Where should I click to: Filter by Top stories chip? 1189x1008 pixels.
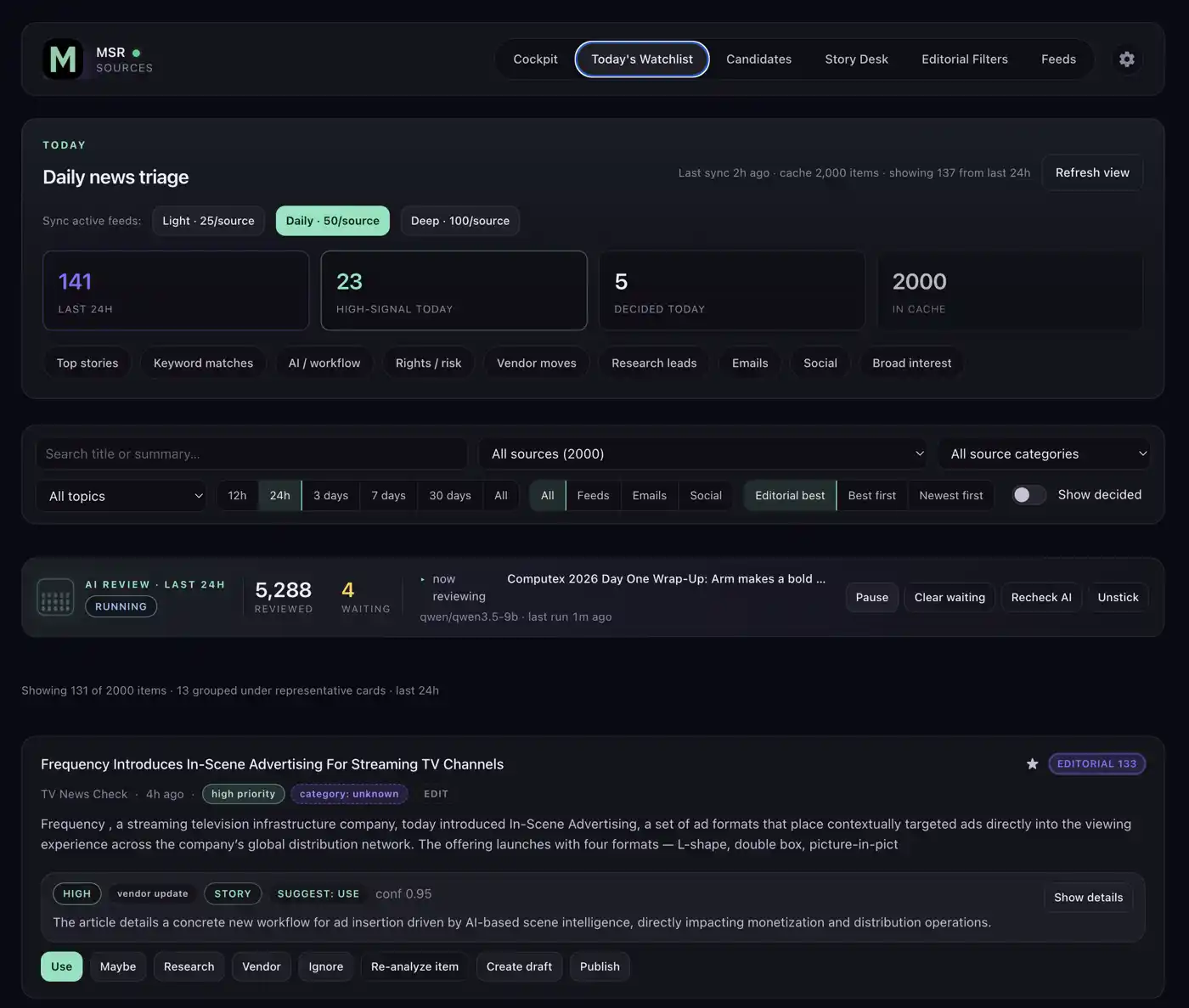(87, 363)
